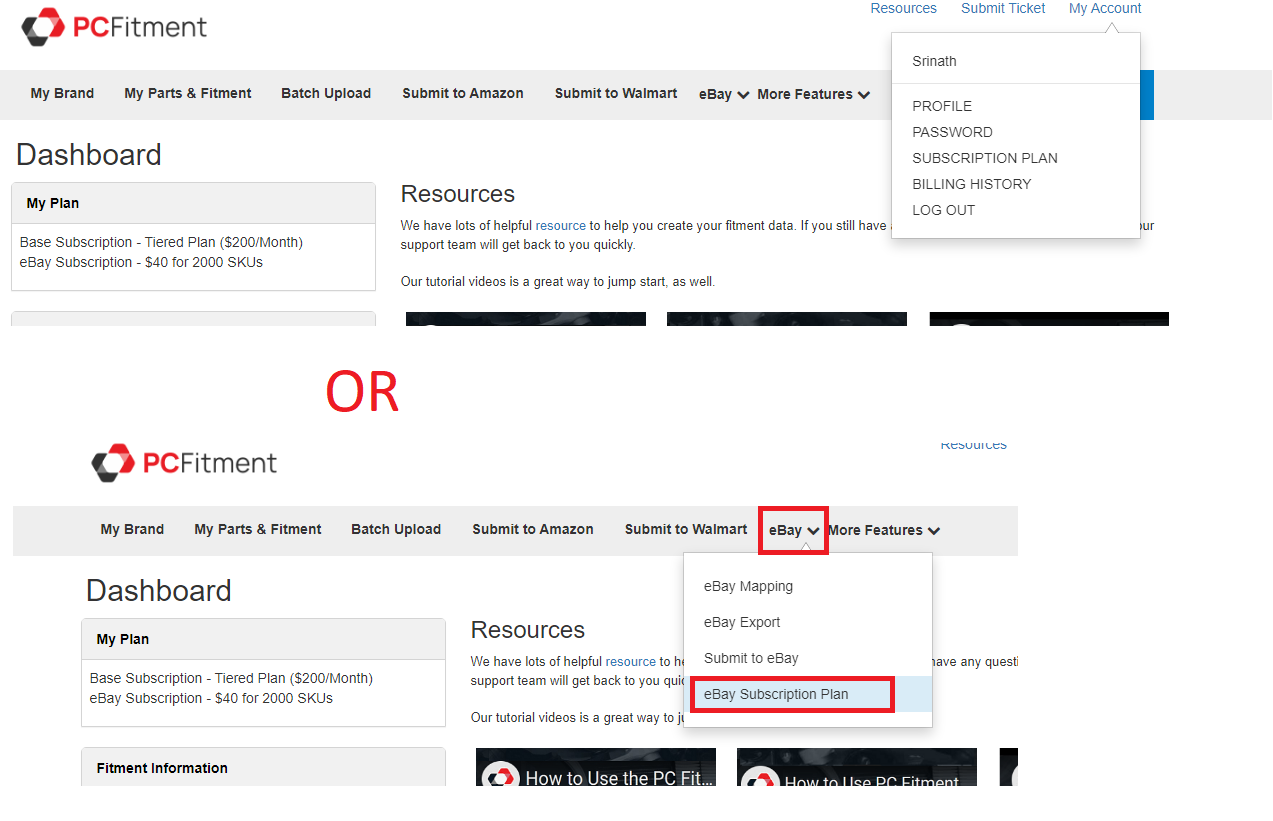The height and width of the screenshot is (821, 1273).
Task: Click channel icon on 'How to Use PC Fitment' video
Action: [x=761, y=780]
